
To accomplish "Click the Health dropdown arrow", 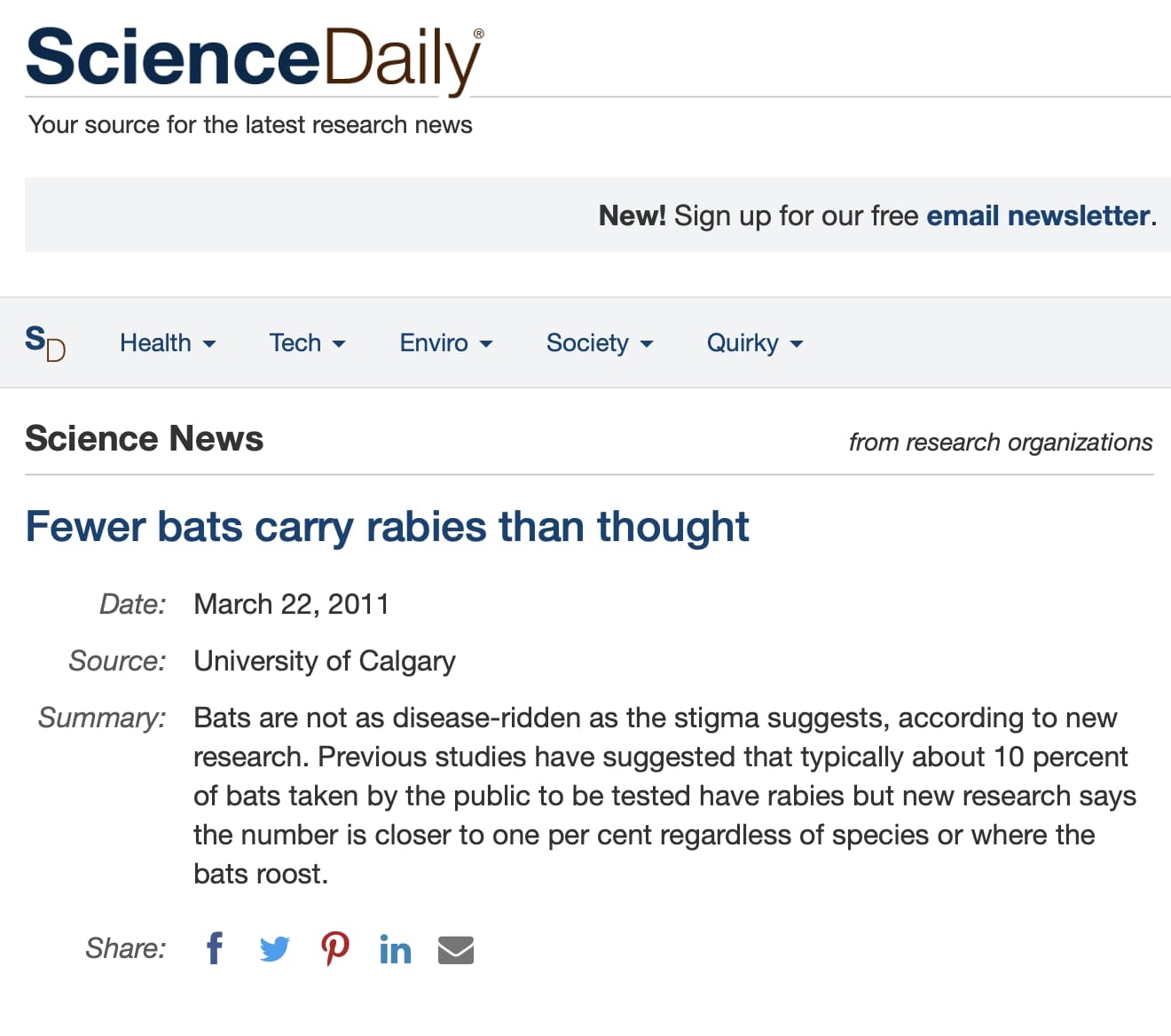I will tap(209, 344).
